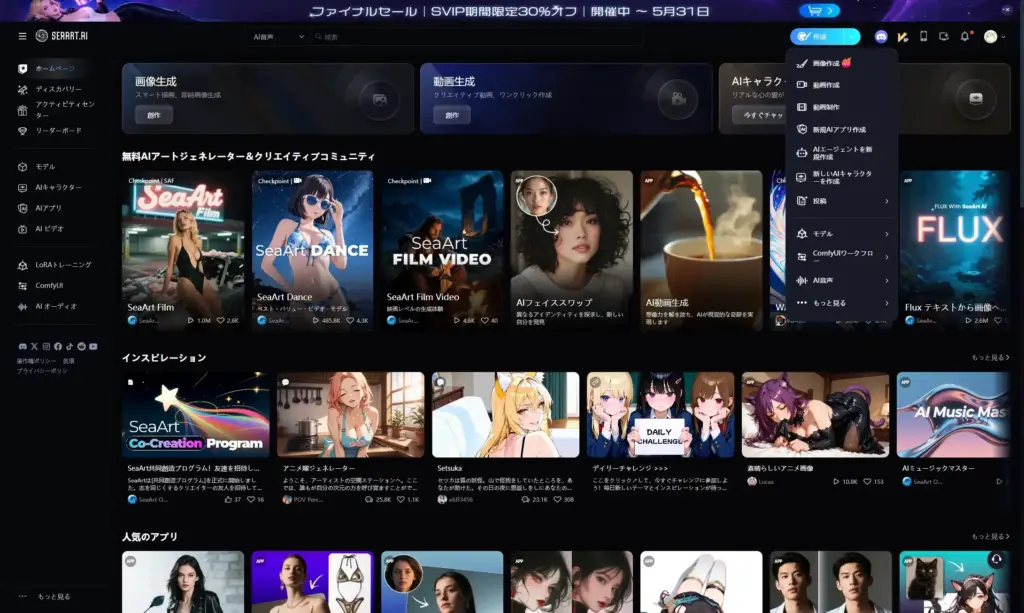Viewport: 1024px width, 613px height.
Task: Open the YouTube link in sidebar footer
Action: click(x=93, y=347)
